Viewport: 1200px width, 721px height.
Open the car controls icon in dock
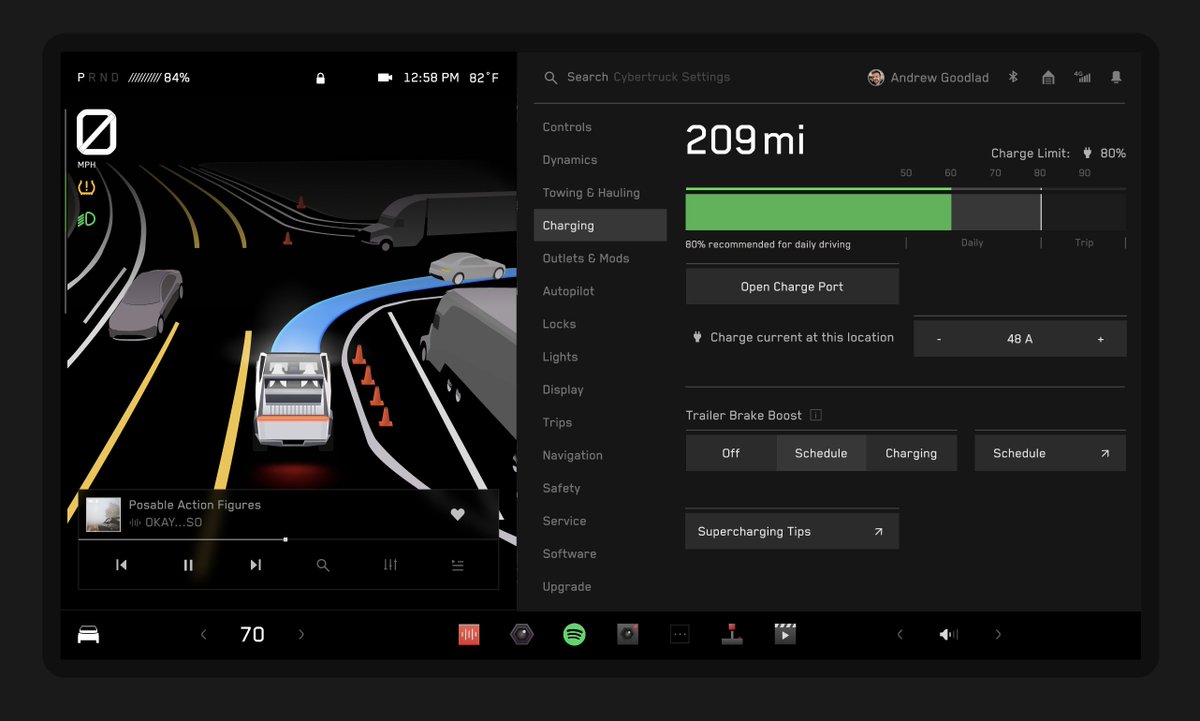[88, 634]
